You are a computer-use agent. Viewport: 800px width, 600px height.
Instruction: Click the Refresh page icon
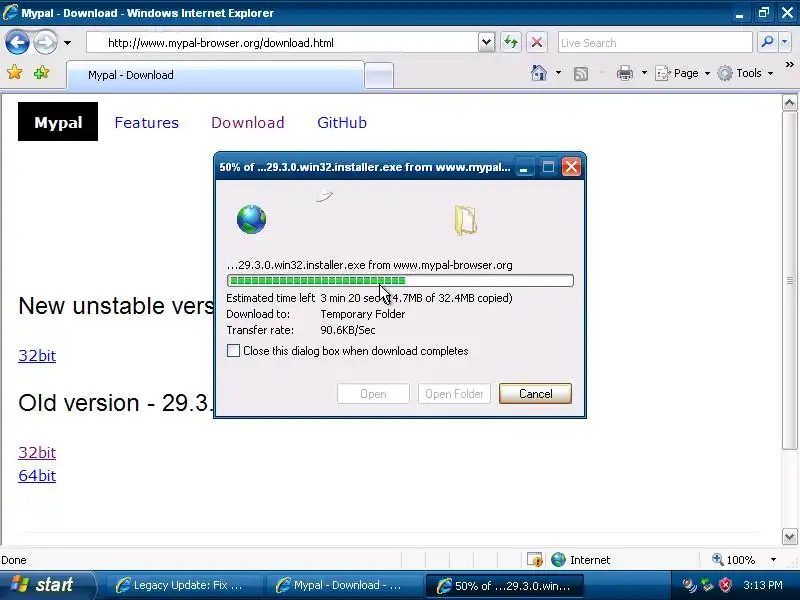pos(511,42)
